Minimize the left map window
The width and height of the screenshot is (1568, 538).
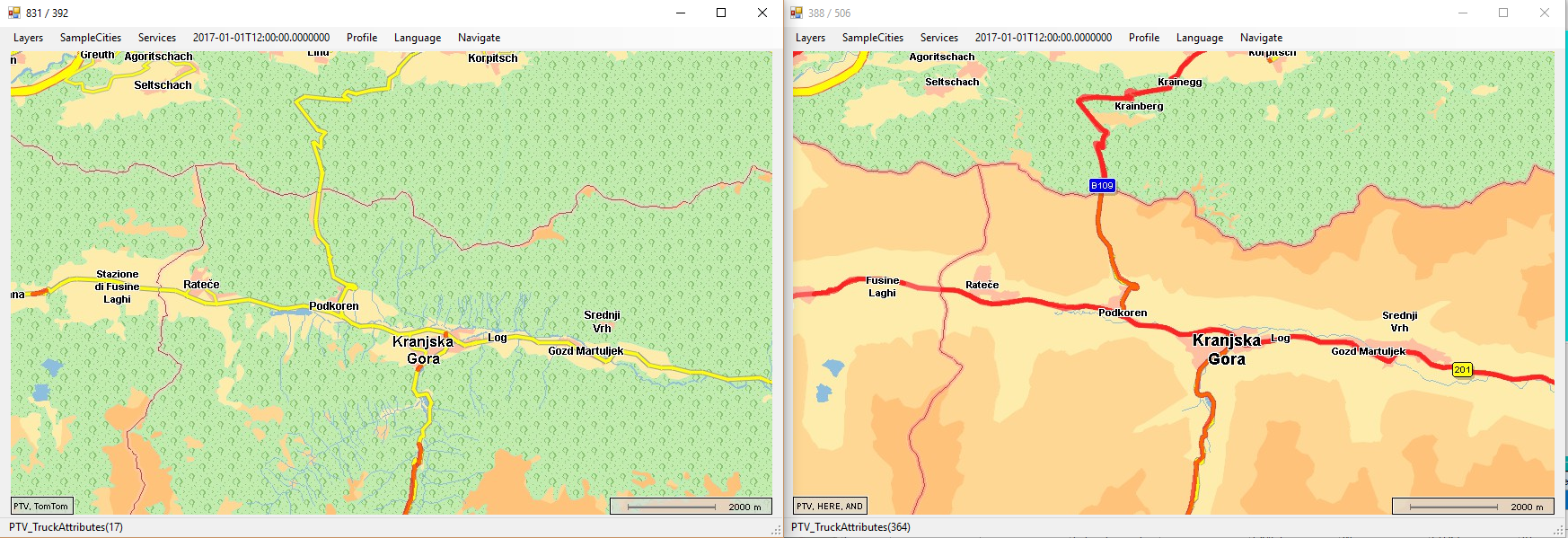coord(680,13)
